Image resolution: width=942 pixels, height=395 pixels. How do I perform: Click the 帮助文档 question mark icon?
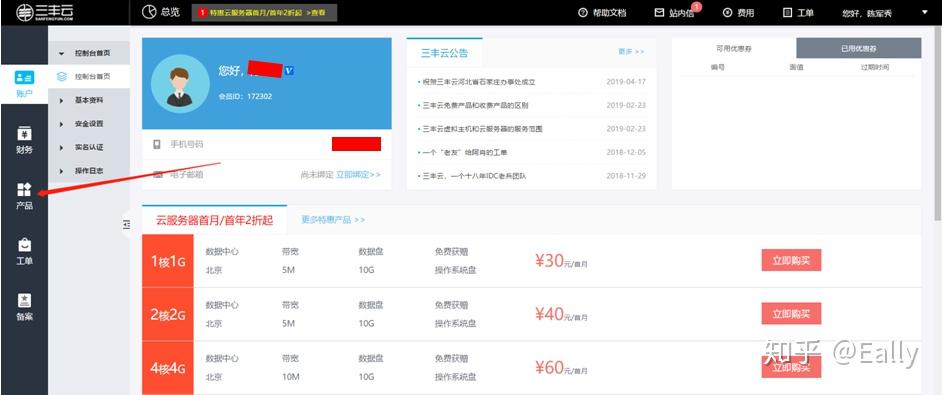tap(582, 13)
